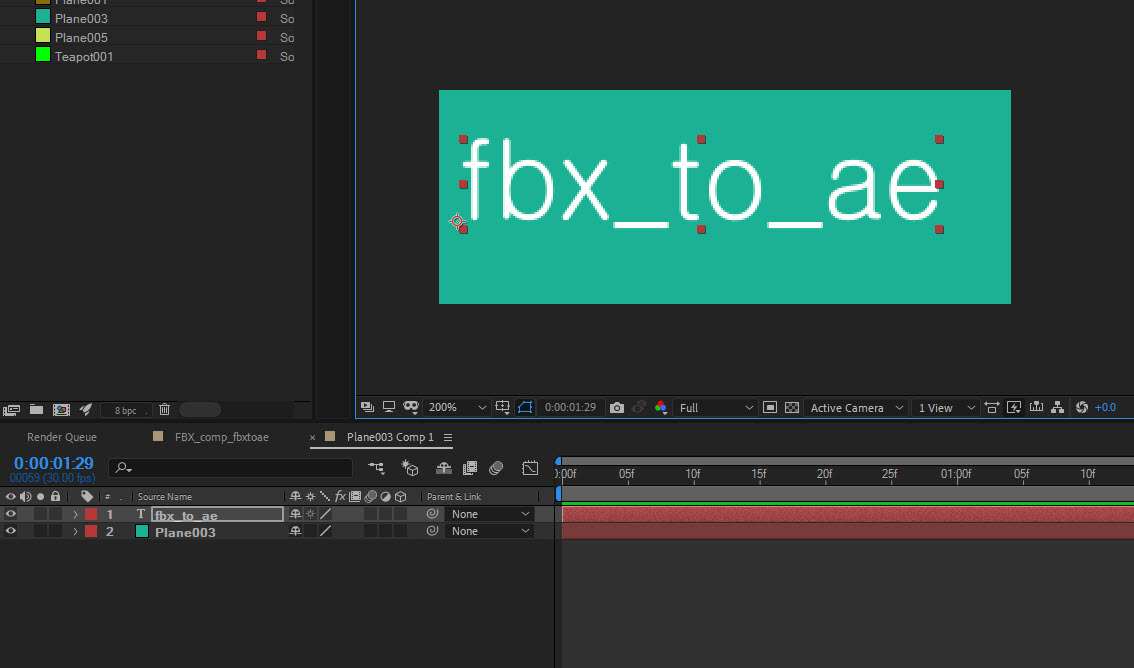
Task: Toggle always preview this view icon
Action: pyautogui.click(x=367, y=407)
